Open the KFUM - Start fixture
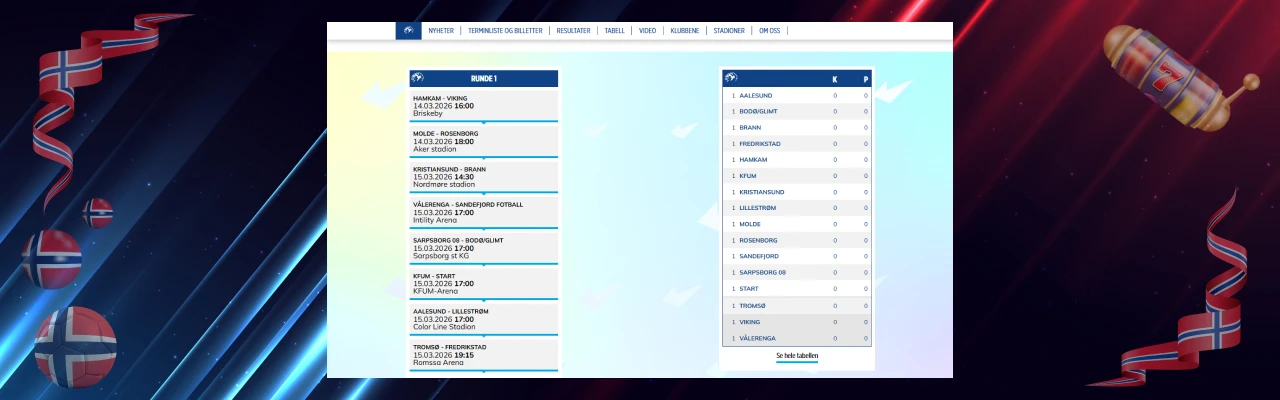The width and height of the screenshot is (1280, 400). click(484, 284)
